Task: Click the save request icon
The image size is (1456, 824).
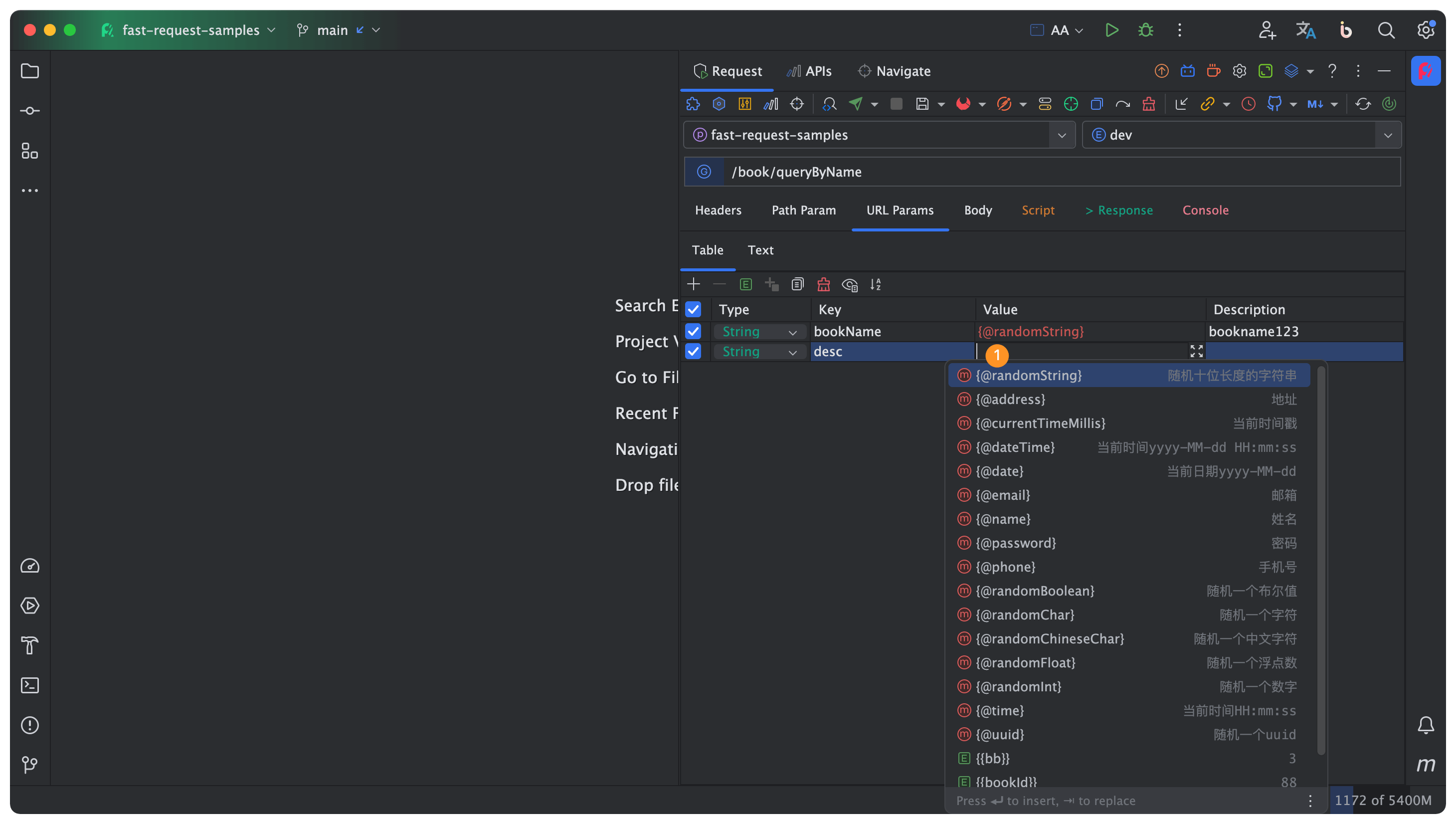Action: click(922, 104)
